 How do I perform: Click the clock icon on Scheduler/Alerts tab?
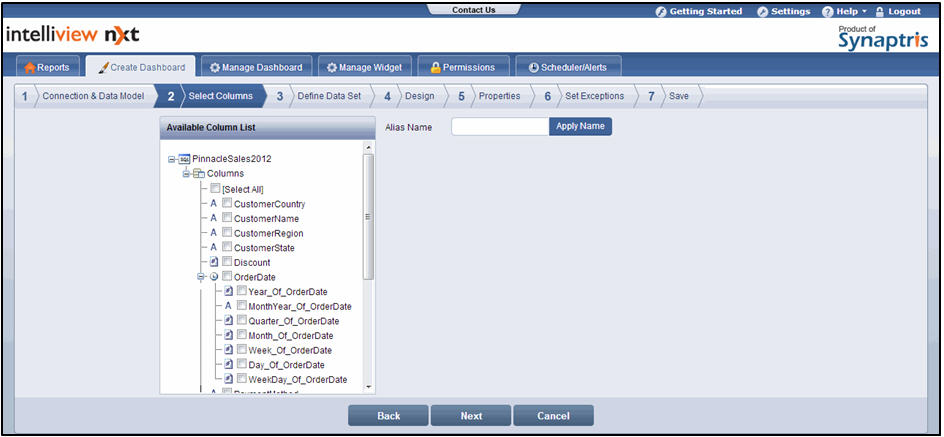point(533,68)
